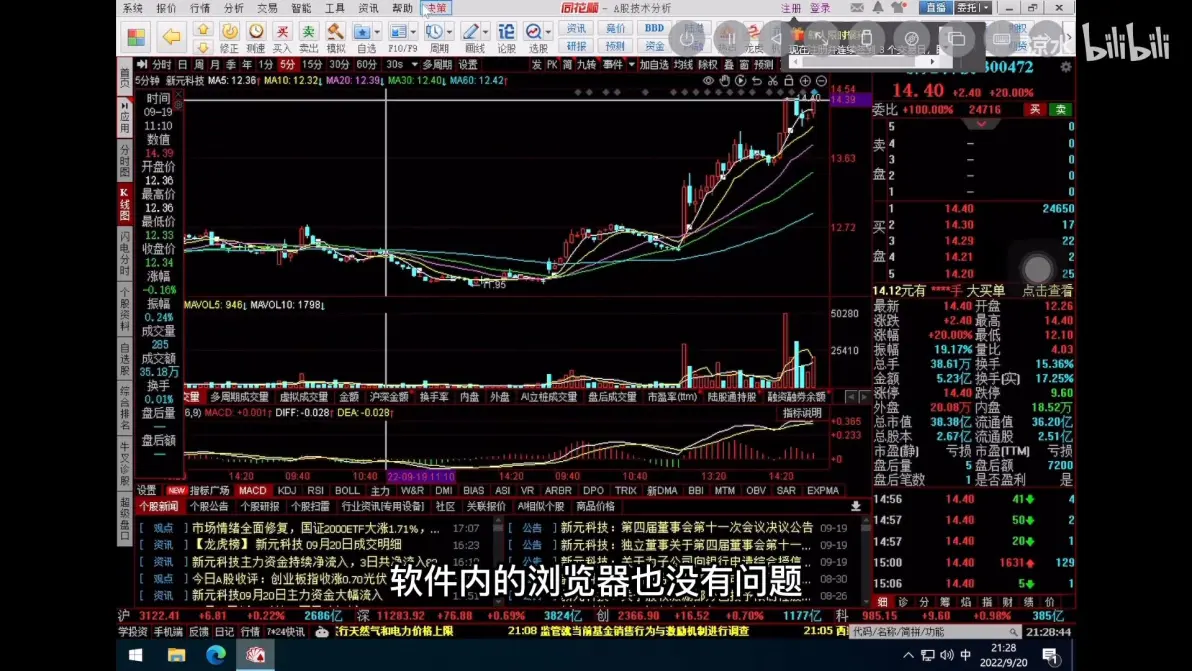This screenshot has width=1192, height=671.
Task: Expand the 画线 dropdown arrow
Action: [486, 32]
